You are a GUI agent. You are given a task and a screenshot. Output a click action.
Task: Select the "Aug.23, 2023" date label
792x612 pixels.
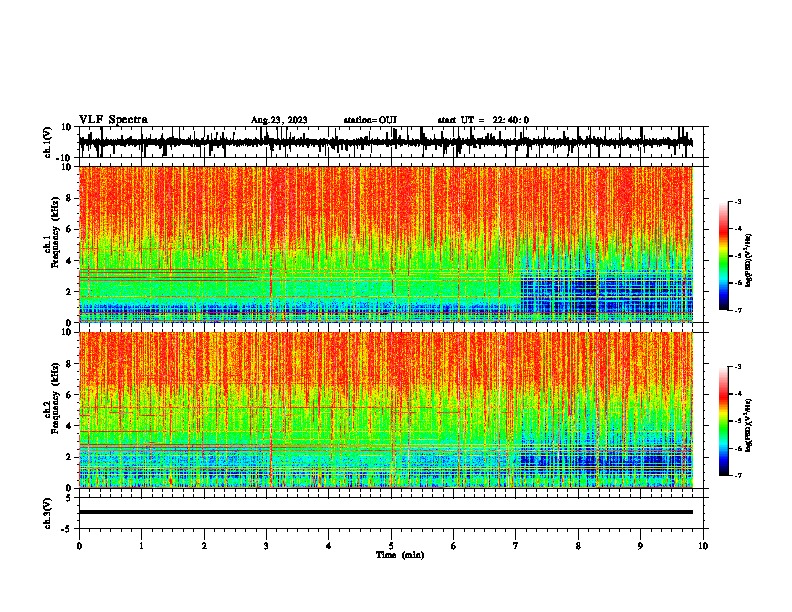coord(279,120)
